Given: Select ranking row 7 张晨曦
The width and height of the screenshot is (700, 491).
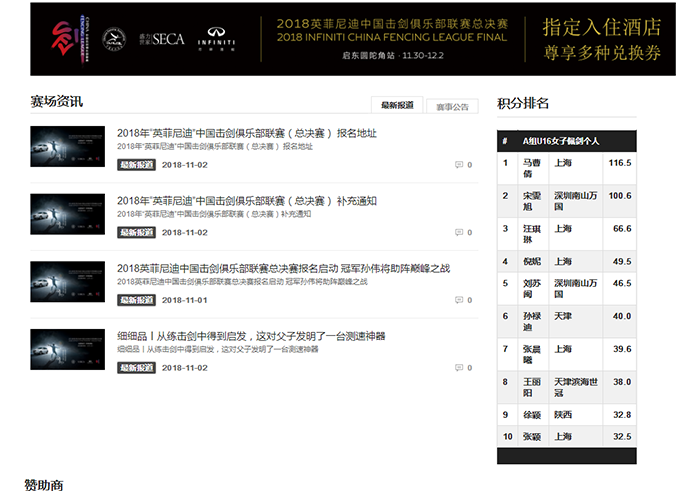Looking at the screenshot, I should pos(567,354).
